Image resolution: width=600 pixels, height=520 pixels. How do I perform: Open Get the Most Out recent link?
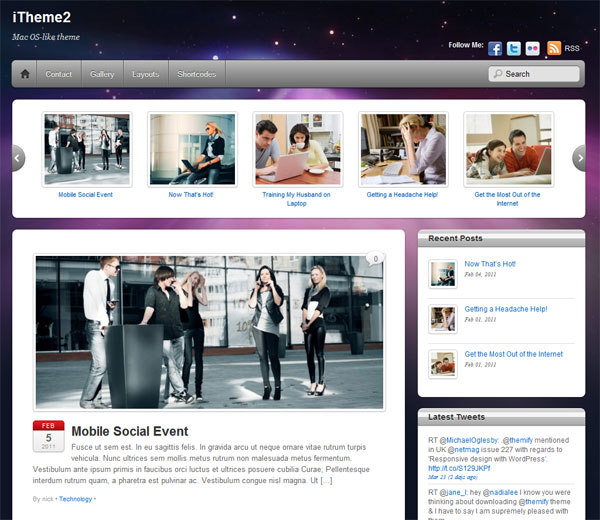tap(514, 354)
